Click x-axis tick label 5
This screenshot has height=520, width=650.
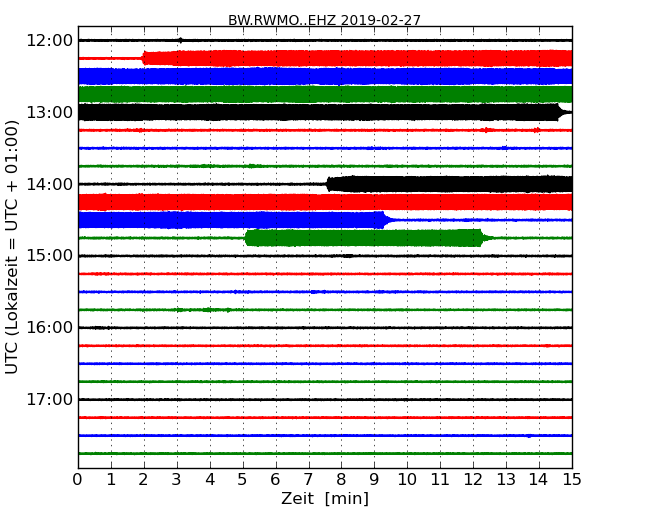coord(243,480)
